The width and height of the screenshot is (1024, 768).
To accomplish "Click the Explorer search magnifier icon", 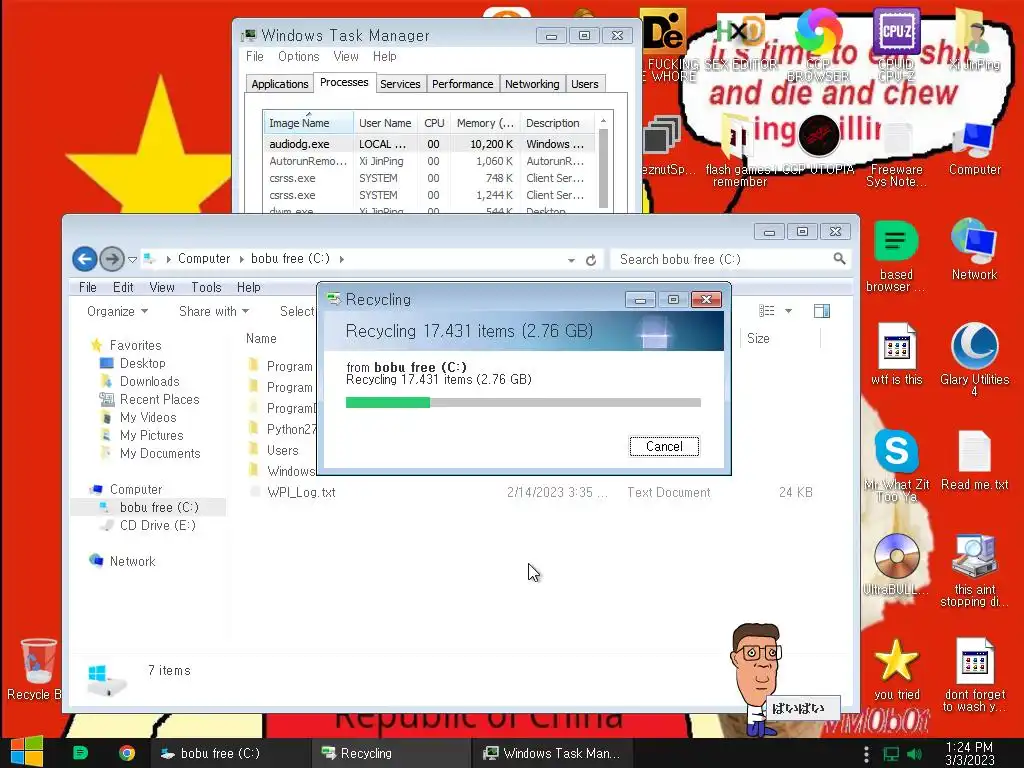I will (839, 259).
